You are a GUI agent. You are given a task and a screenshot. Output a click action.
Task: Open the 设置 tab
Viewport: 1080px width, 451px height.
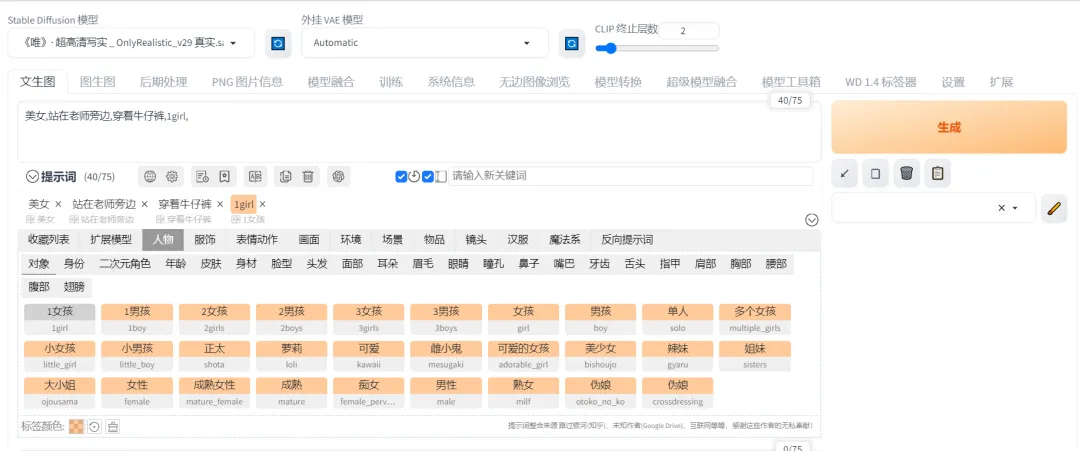pyautogui.click(x=953, y=82)
